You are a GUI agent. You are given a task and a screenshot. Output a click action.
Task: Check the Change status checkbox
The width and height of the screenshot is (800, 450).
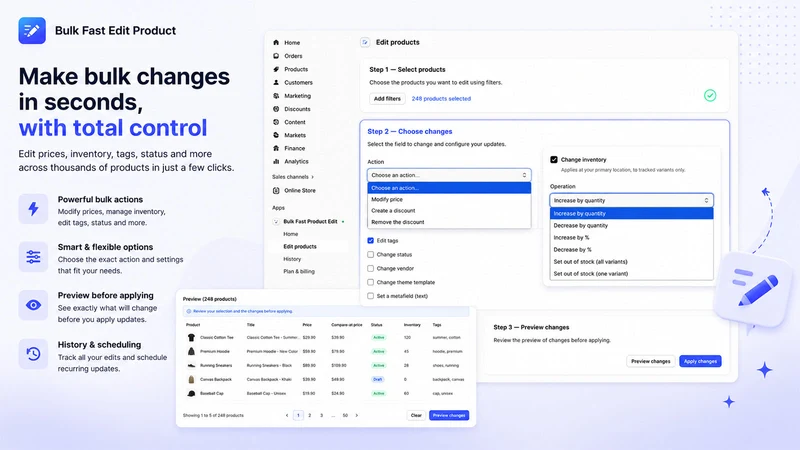click(370, 254)
